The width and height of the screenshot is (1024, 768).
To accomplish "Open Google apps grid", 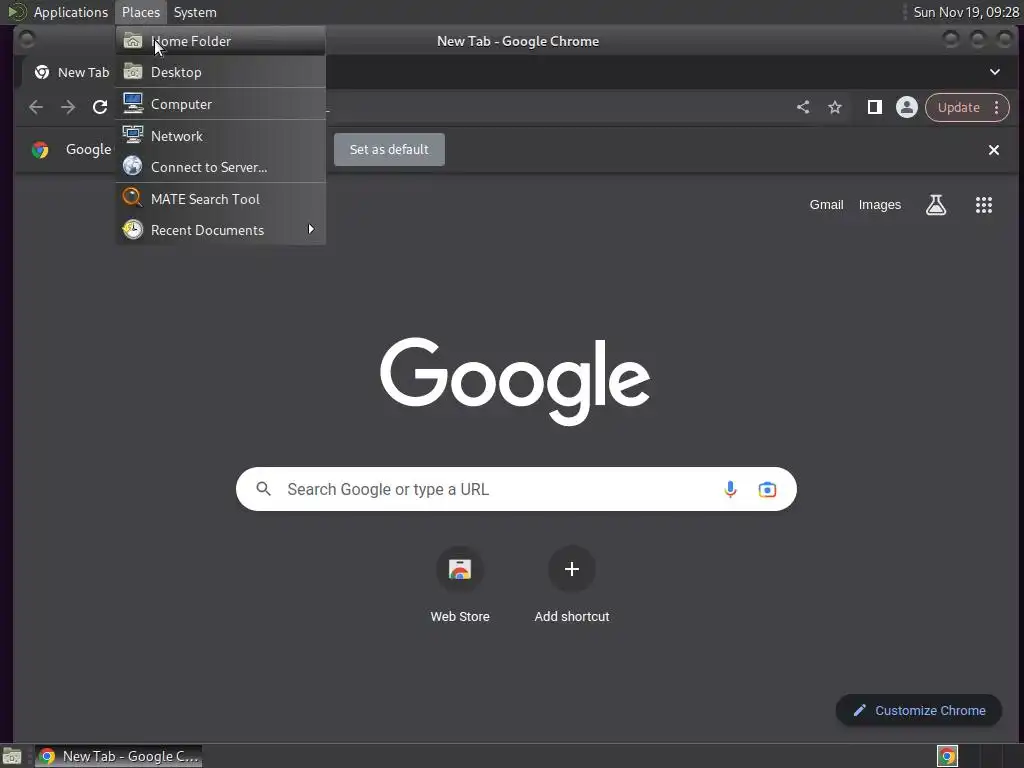I will coord(984,205).
